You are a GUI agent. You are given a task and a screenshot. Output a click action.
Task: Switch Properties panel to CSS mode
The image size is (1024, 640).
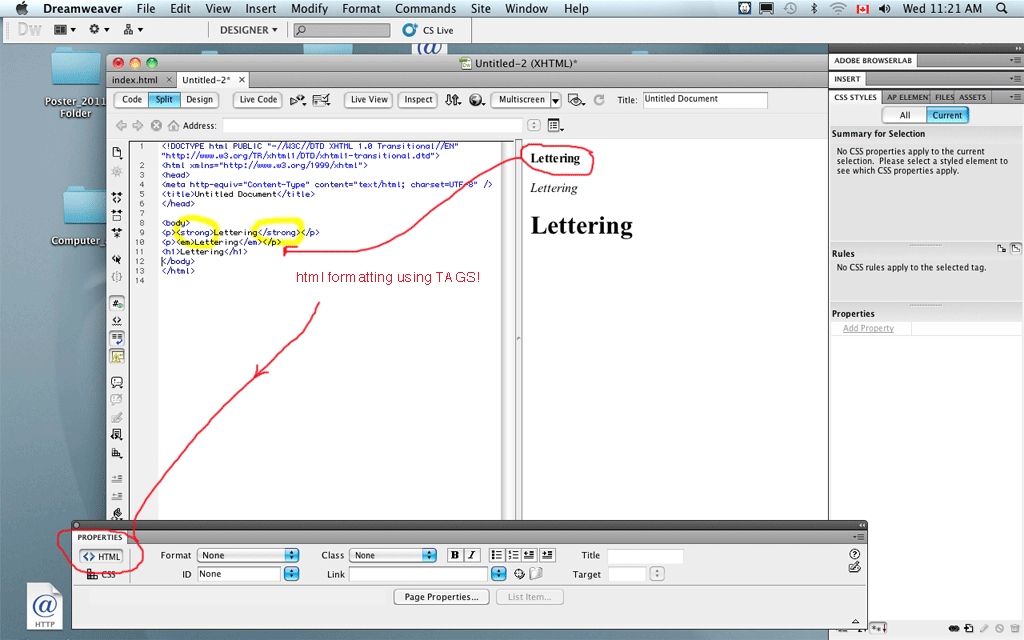[101, 575]
